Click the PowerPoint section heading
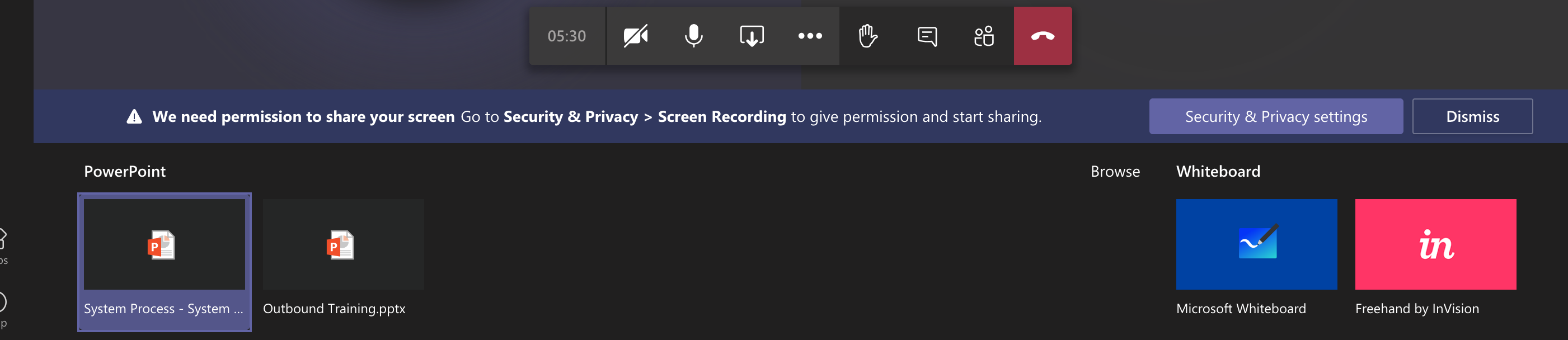 [x=125, y=172]
